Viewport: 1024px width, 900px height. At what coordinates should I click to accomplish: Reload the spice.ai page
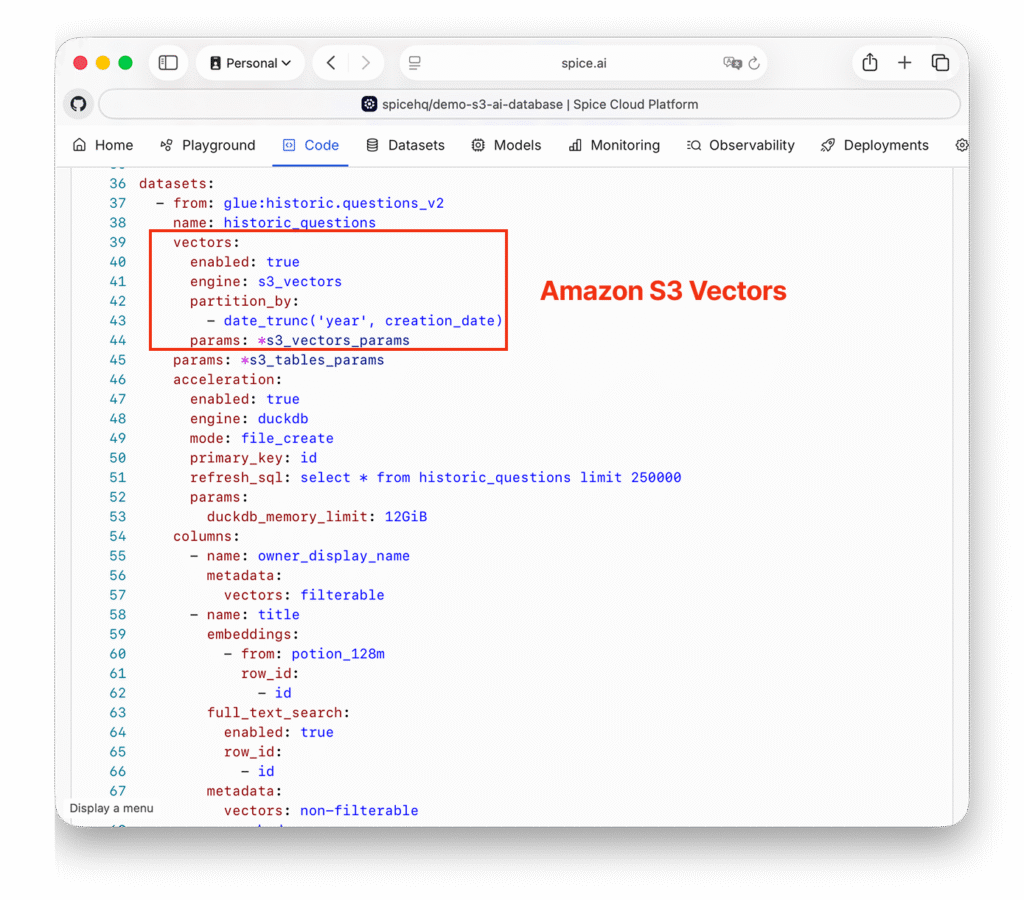coord(754,63)
